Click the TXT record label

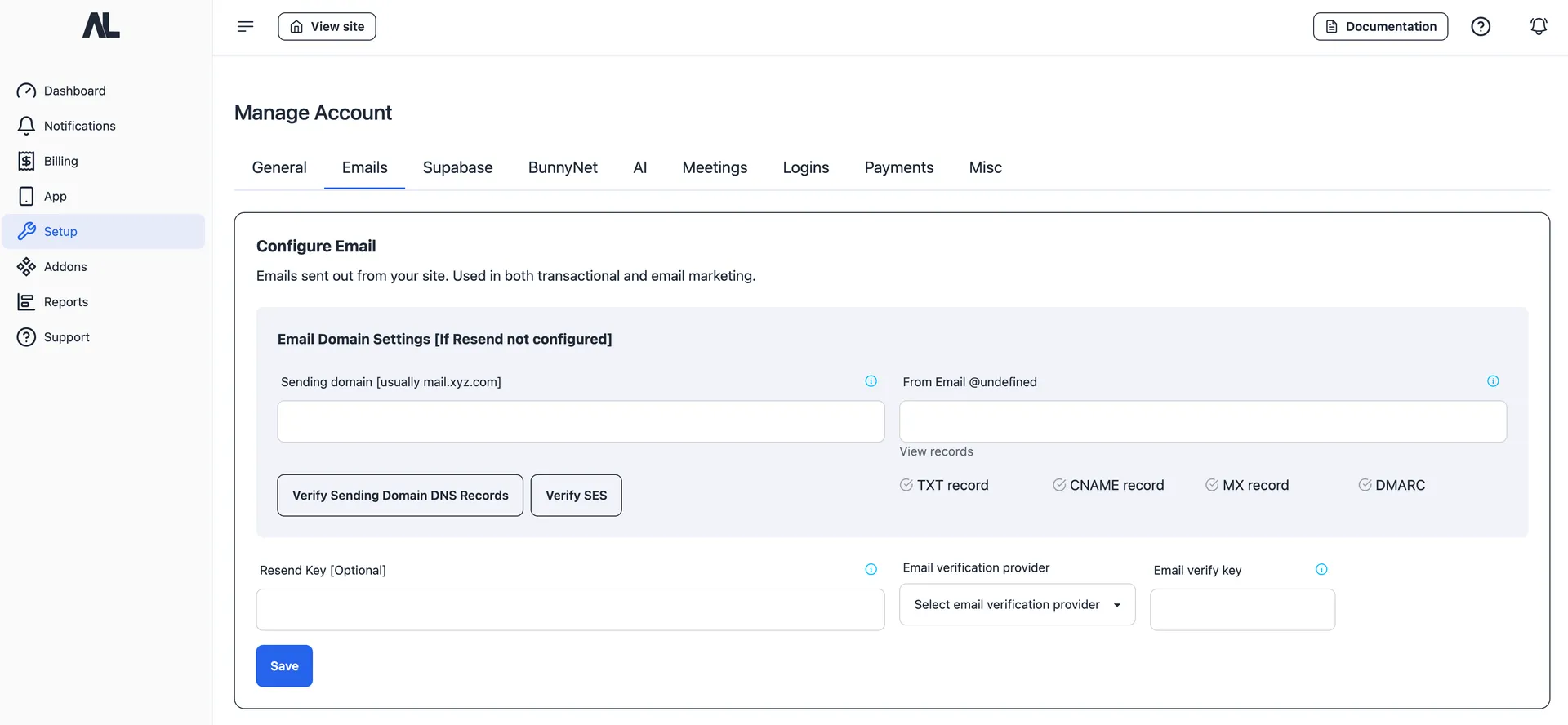point(952,485)
